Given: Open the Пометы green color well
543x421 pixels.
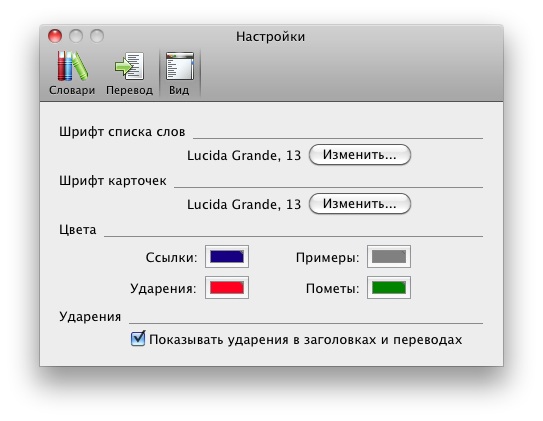Looking at the screenshot, I should (389, 287).
